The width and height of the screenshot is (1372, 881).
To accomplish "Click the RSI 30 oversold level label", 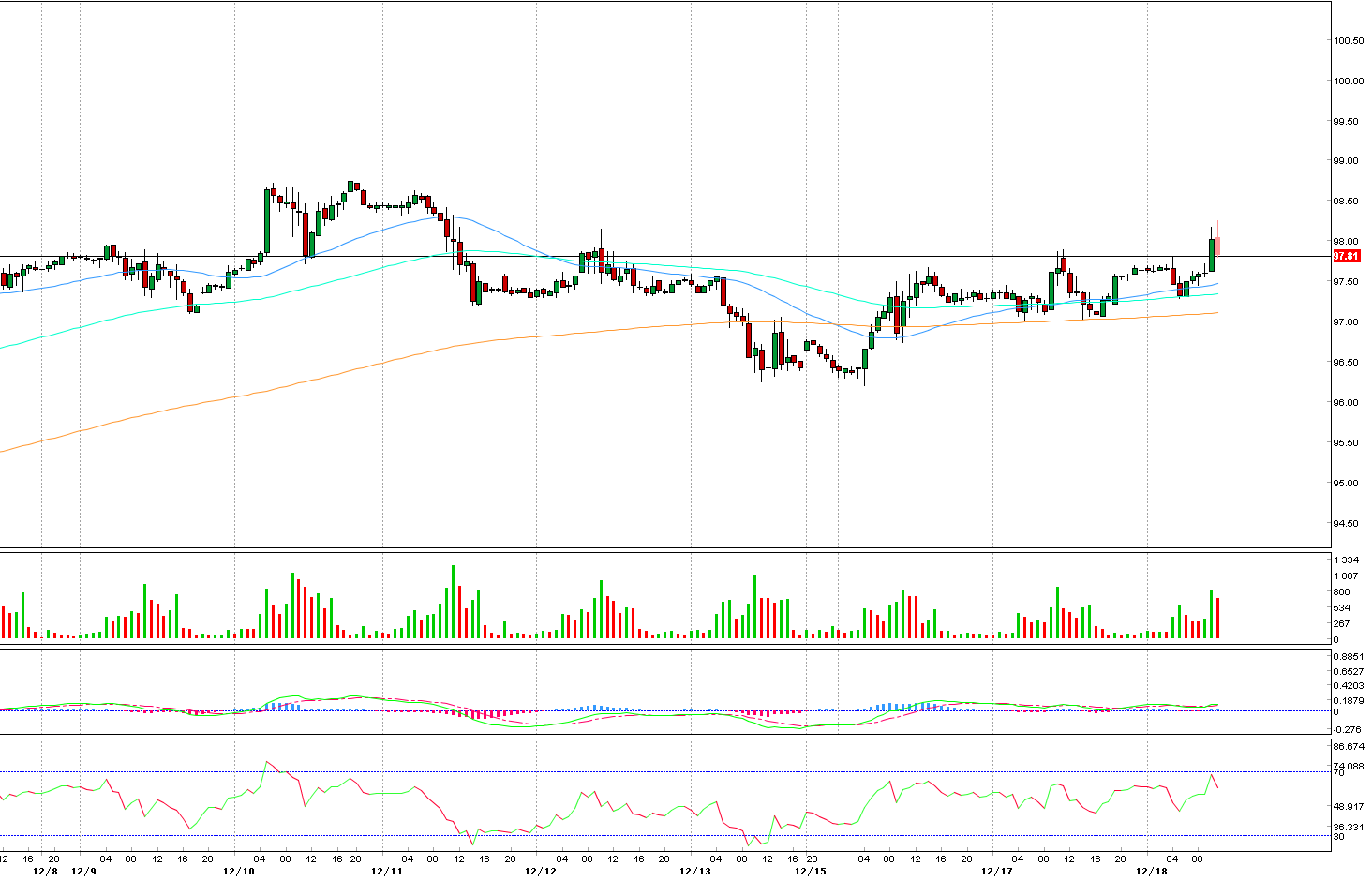I will [1339, 836].
